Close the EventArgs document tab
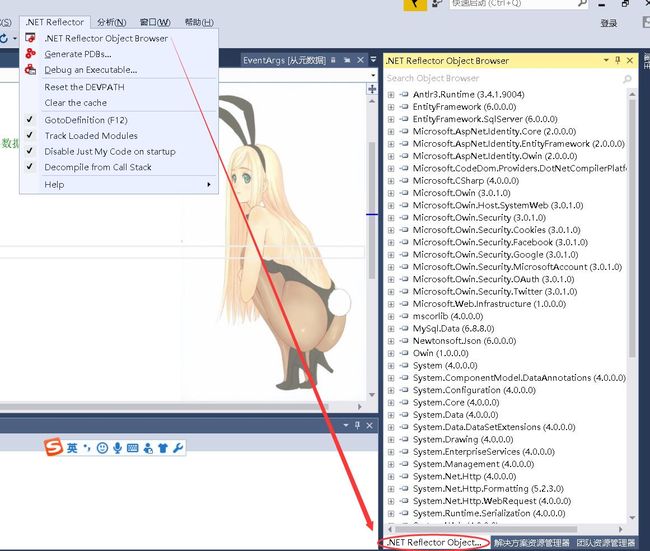Viewport: 650px width, 551px height. 360,61
